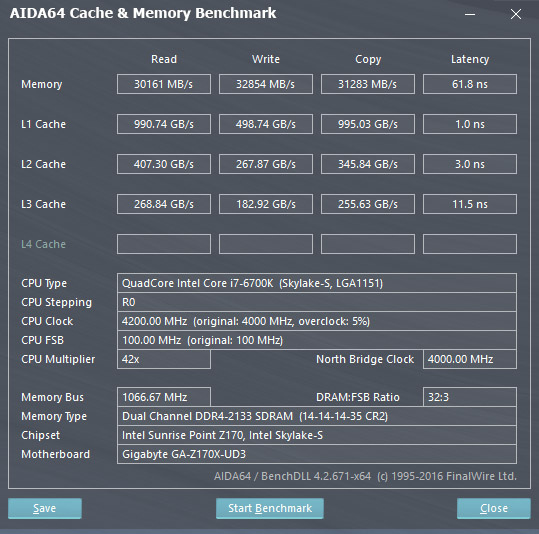This screenshot has height=534, width=539.
Task: Click the Memory Latency value box
Action: tap(470, 84)
